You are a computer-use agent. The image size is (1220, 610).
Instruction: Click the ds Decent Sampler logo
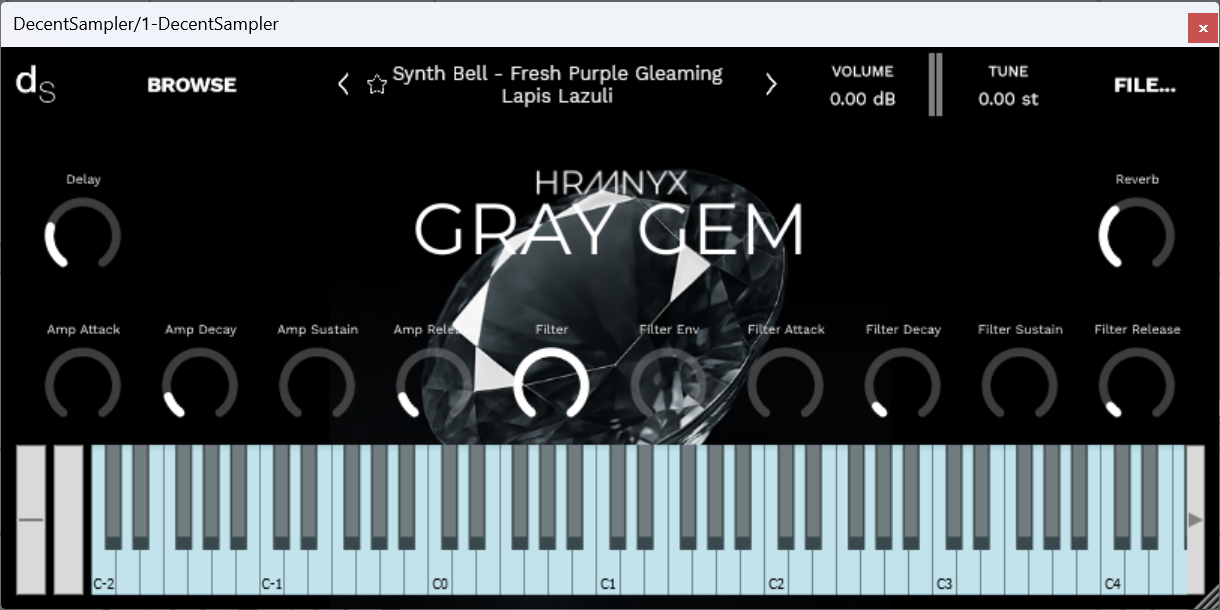click(x=34, y=84)
